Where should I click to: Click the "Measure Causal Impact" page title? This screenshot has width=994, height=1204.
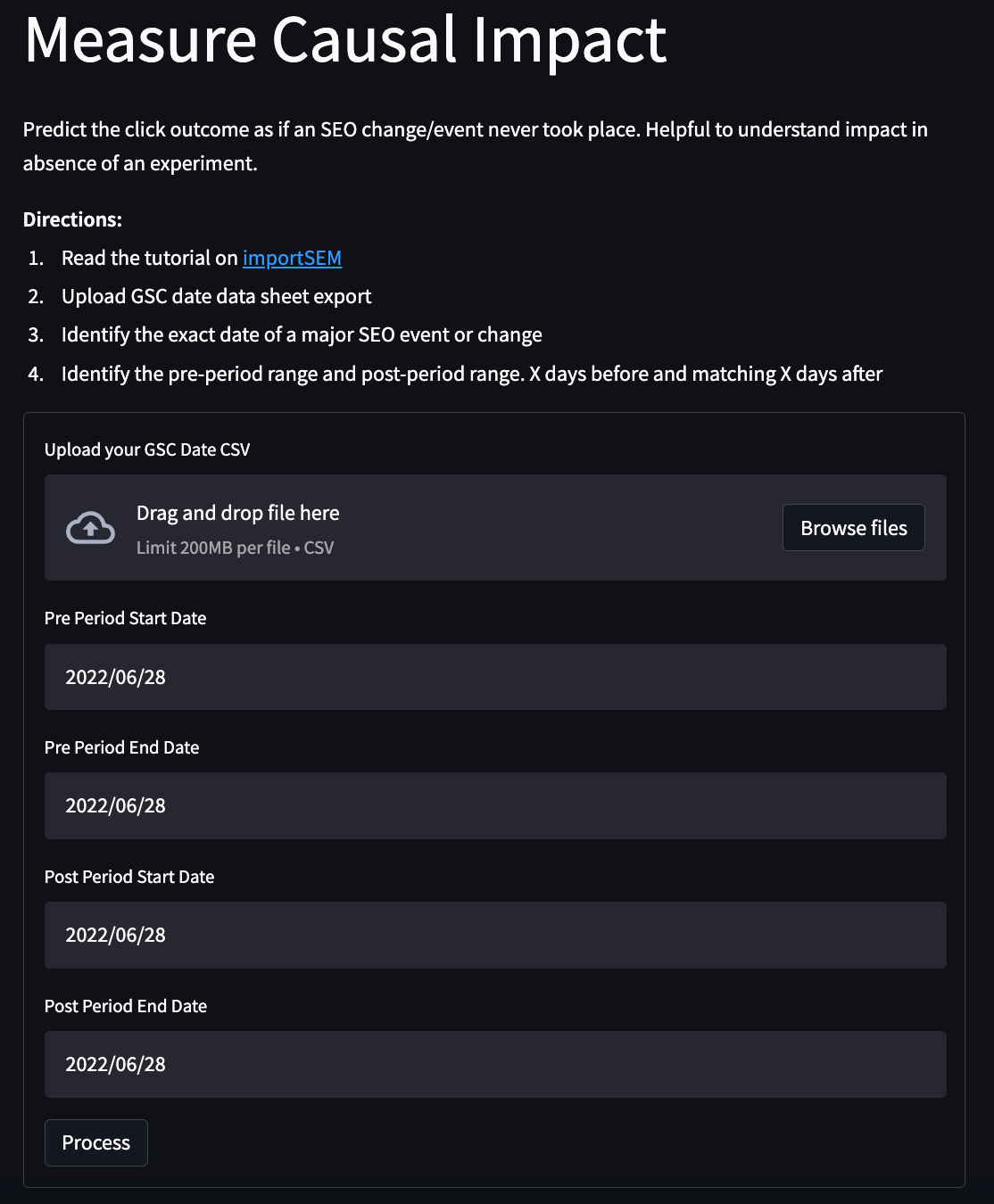click(345, 40)
